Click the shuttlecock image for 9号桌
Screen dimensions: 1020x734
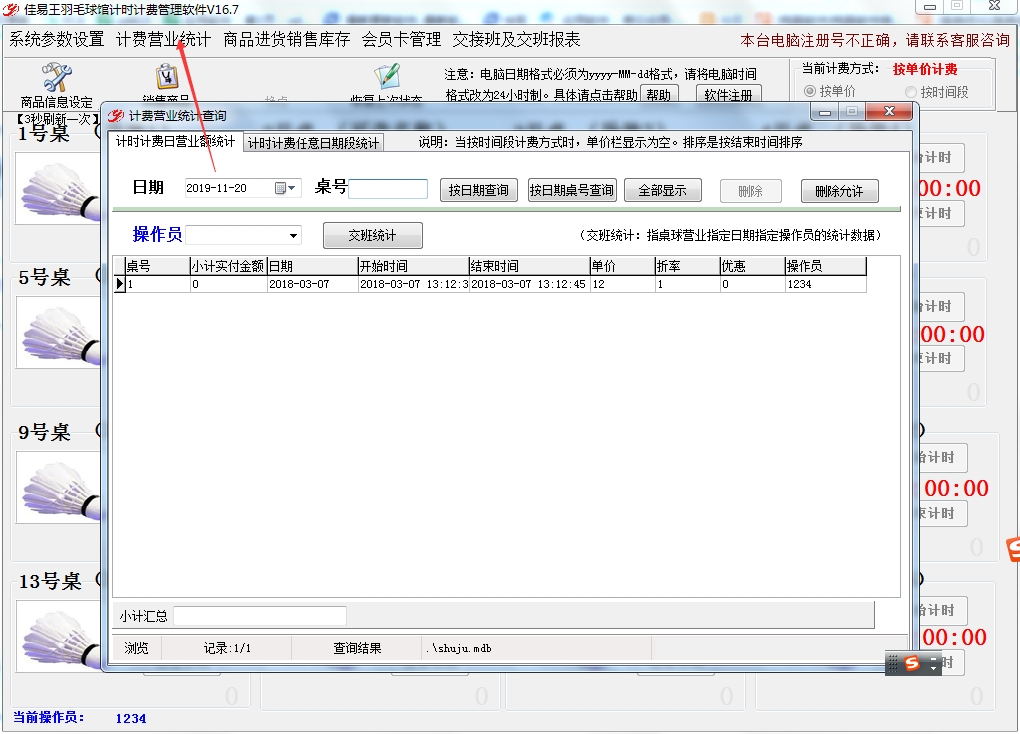tap(59, 488)
